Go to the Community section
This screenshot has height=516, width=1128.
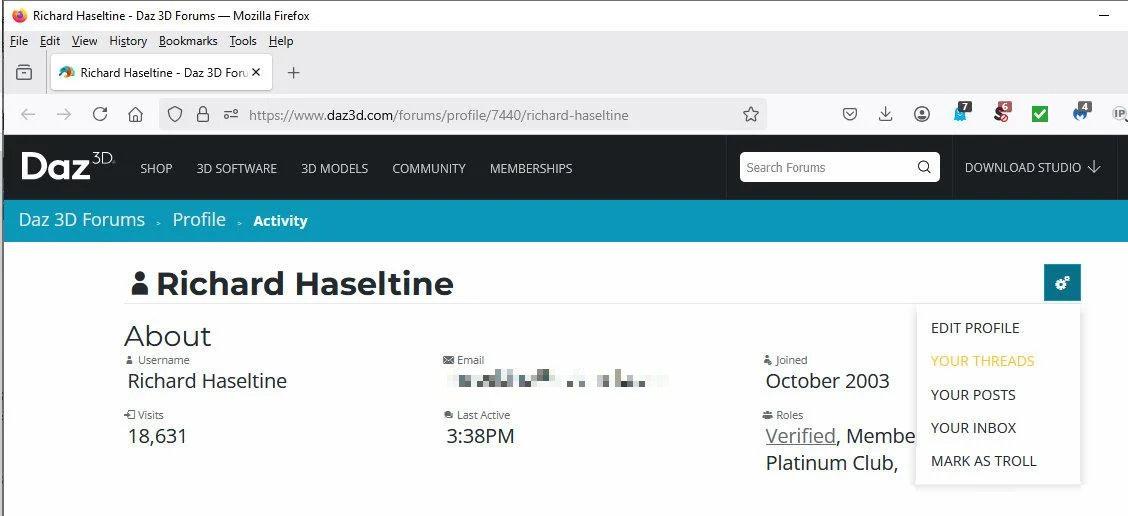pyautogui.click(x=429, y=169)
